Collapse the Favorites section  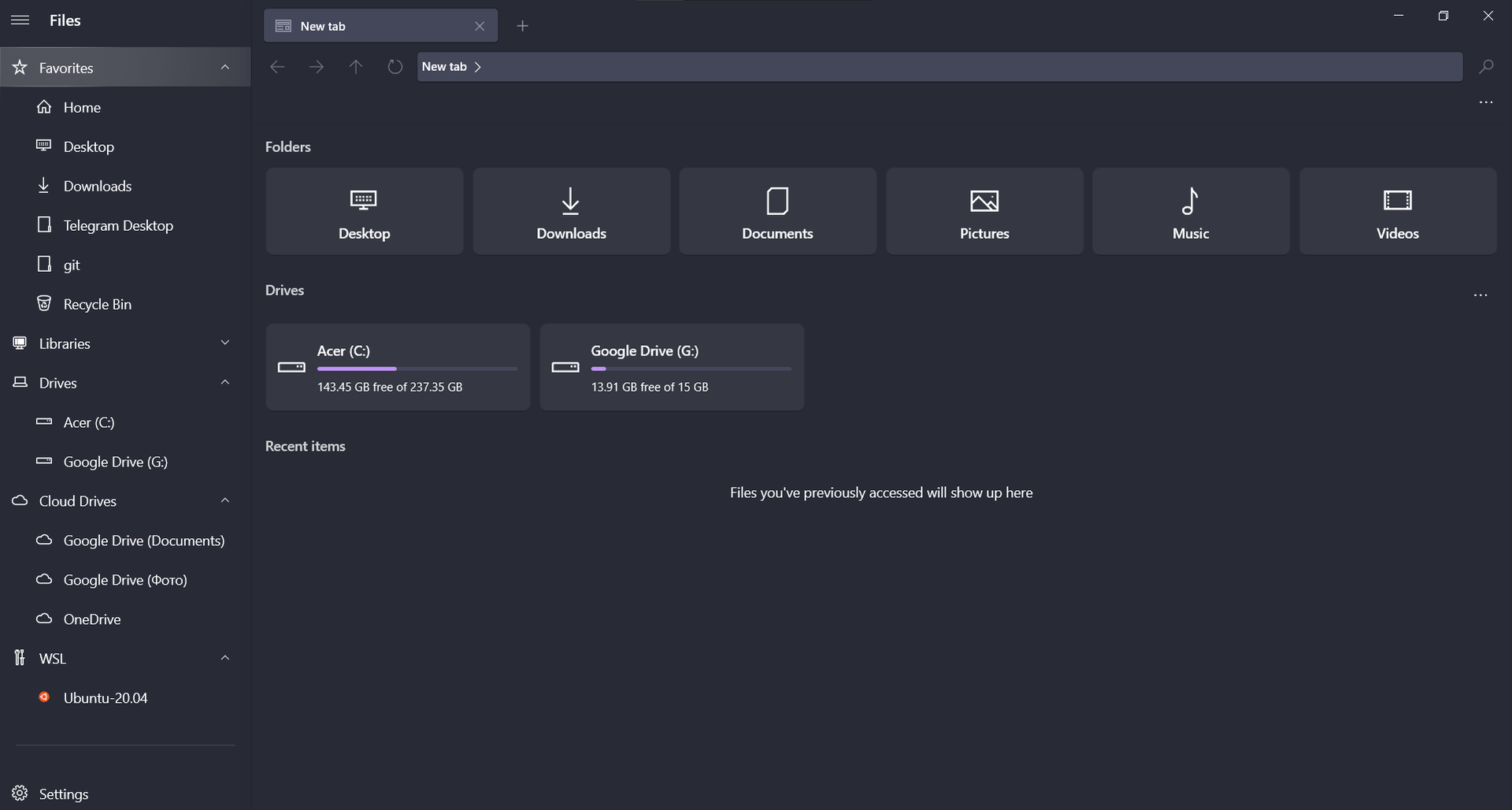[225, 67]
